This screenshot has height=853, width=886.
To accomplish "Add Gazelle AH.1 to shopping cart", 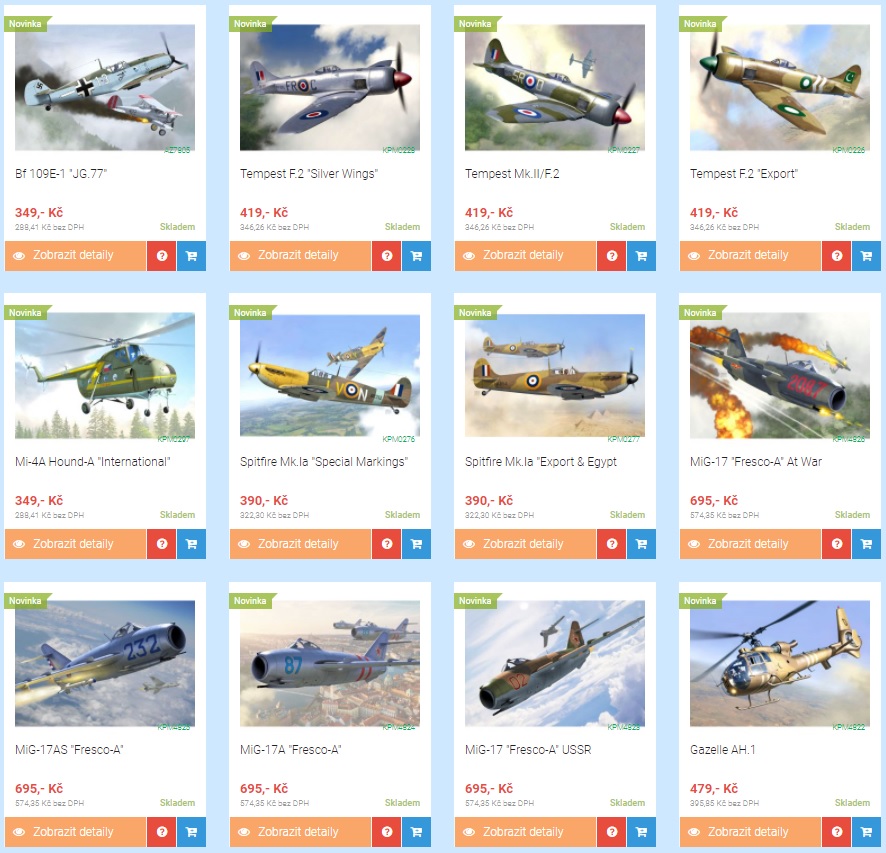I will 866,832.
